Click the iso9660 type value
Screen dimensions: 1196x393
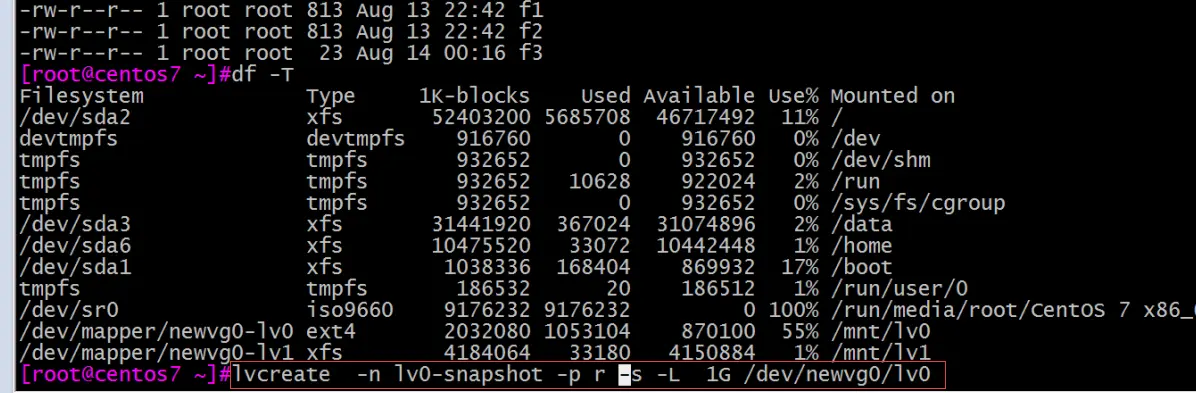(x=349, y=310)
